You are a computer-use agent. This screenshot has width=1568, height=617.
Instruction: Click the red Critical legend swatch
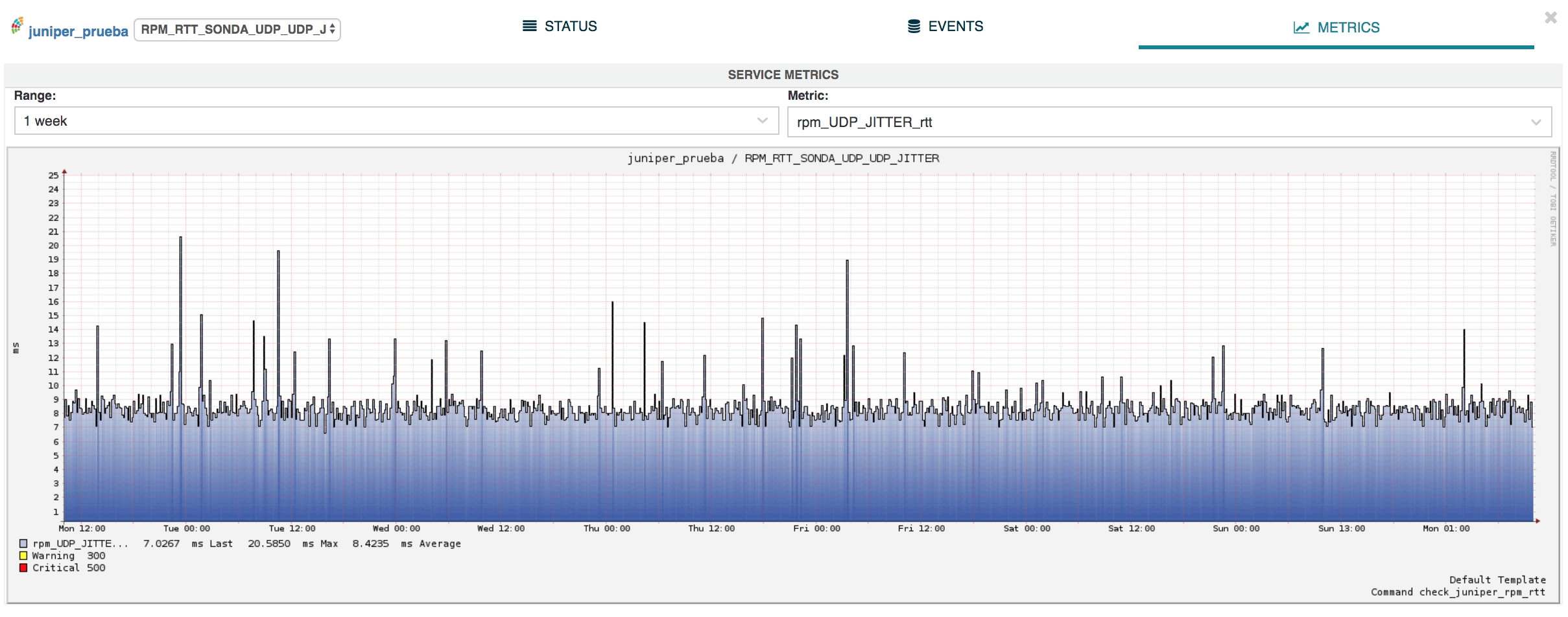[23, 568]
